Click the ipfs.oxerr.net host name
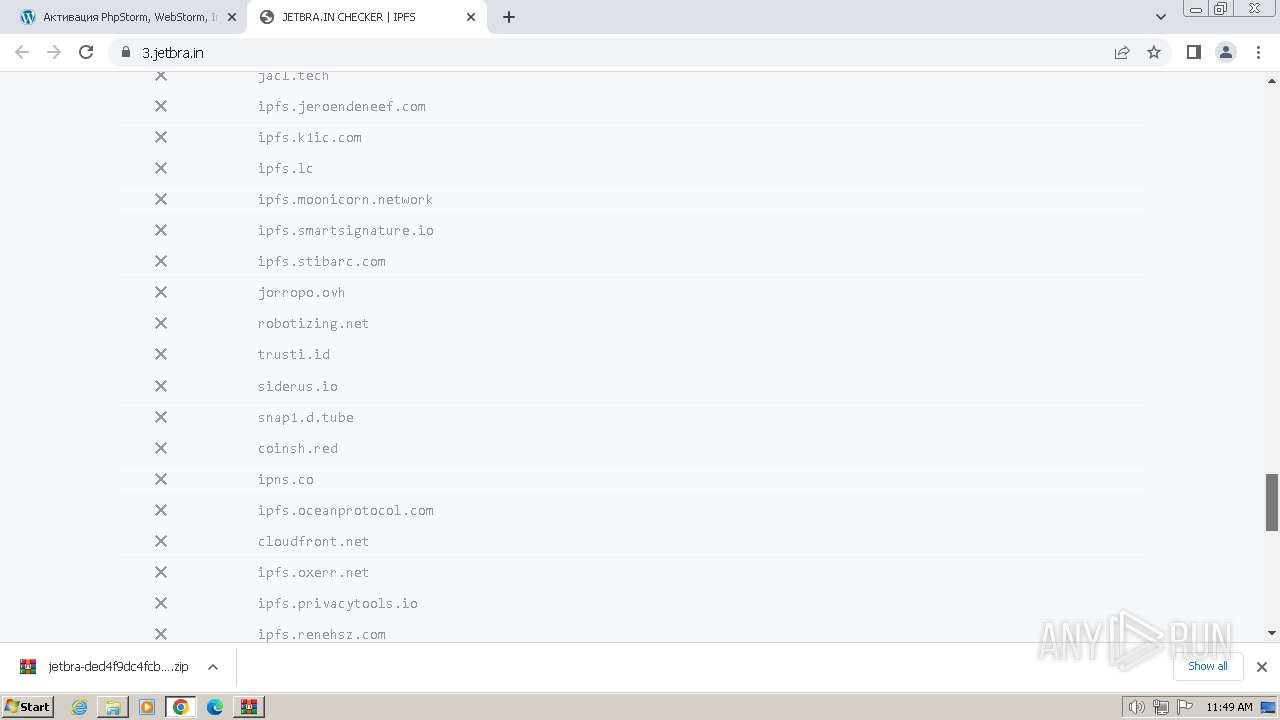This screenshot has width=1280, height=720. [x=313, y=572]
